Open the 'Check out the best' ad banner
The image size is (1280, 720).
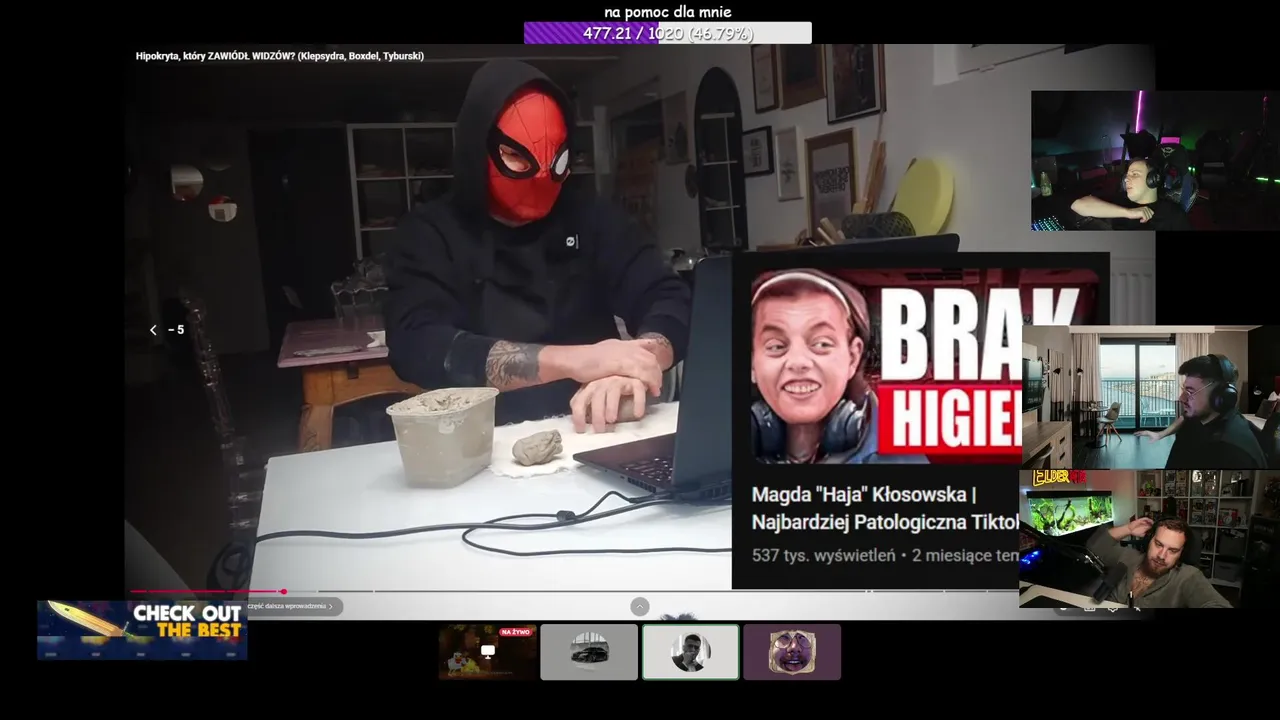pyautogui.click(x=142, y=630)
